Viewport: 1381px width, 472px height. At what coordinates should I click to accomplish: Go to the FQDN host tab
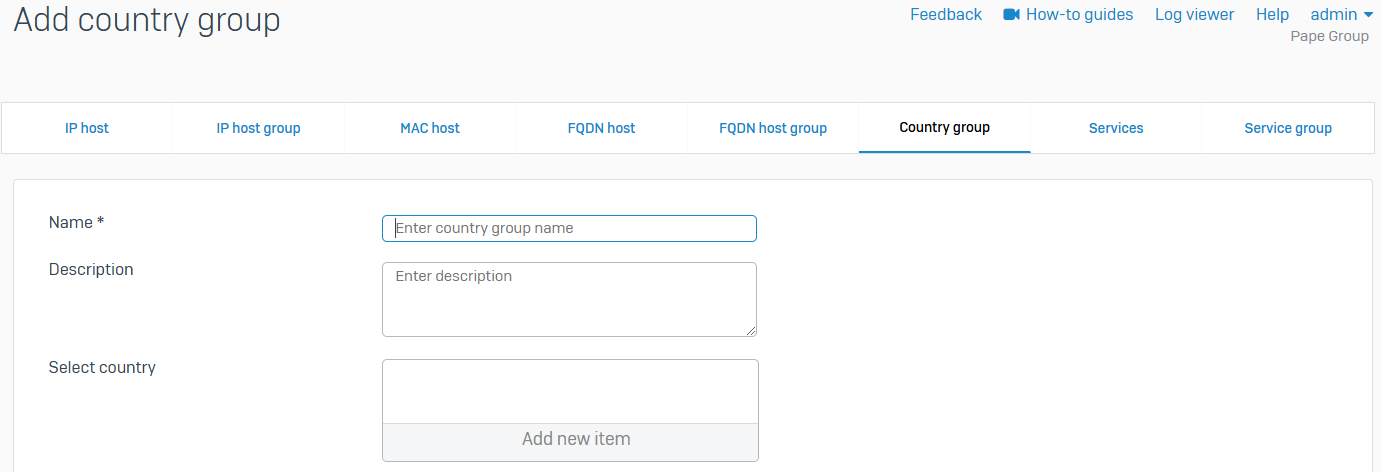[x=601, y=128]
